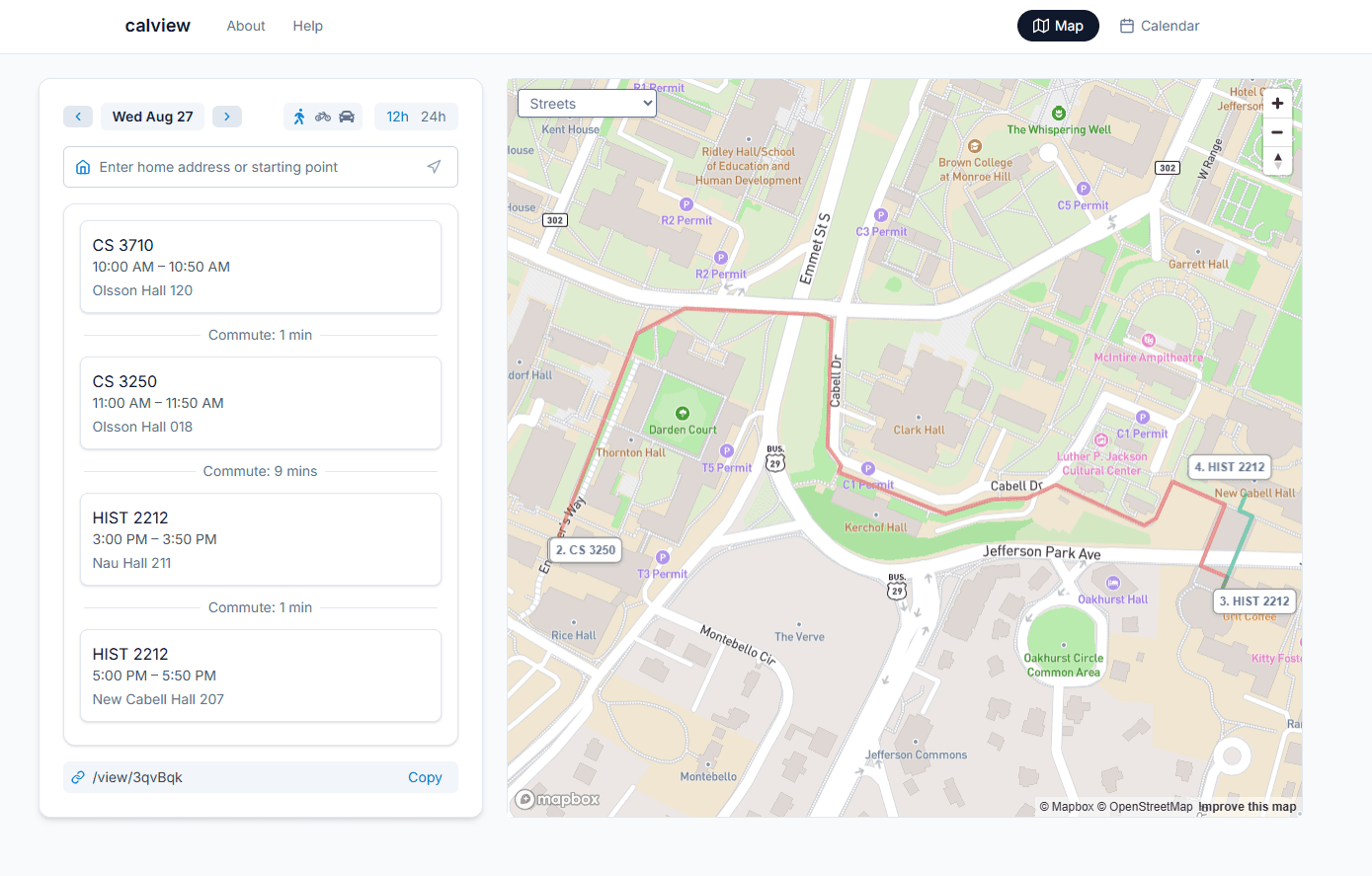Screen dimensions: 1372x876
Task: Go to the previous day
Action: (x=78, y=117)
